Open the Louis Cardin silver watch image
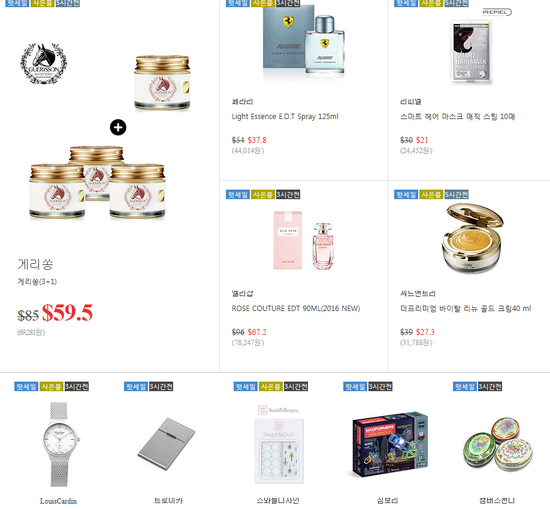550x509 pixels. [59, 444]
